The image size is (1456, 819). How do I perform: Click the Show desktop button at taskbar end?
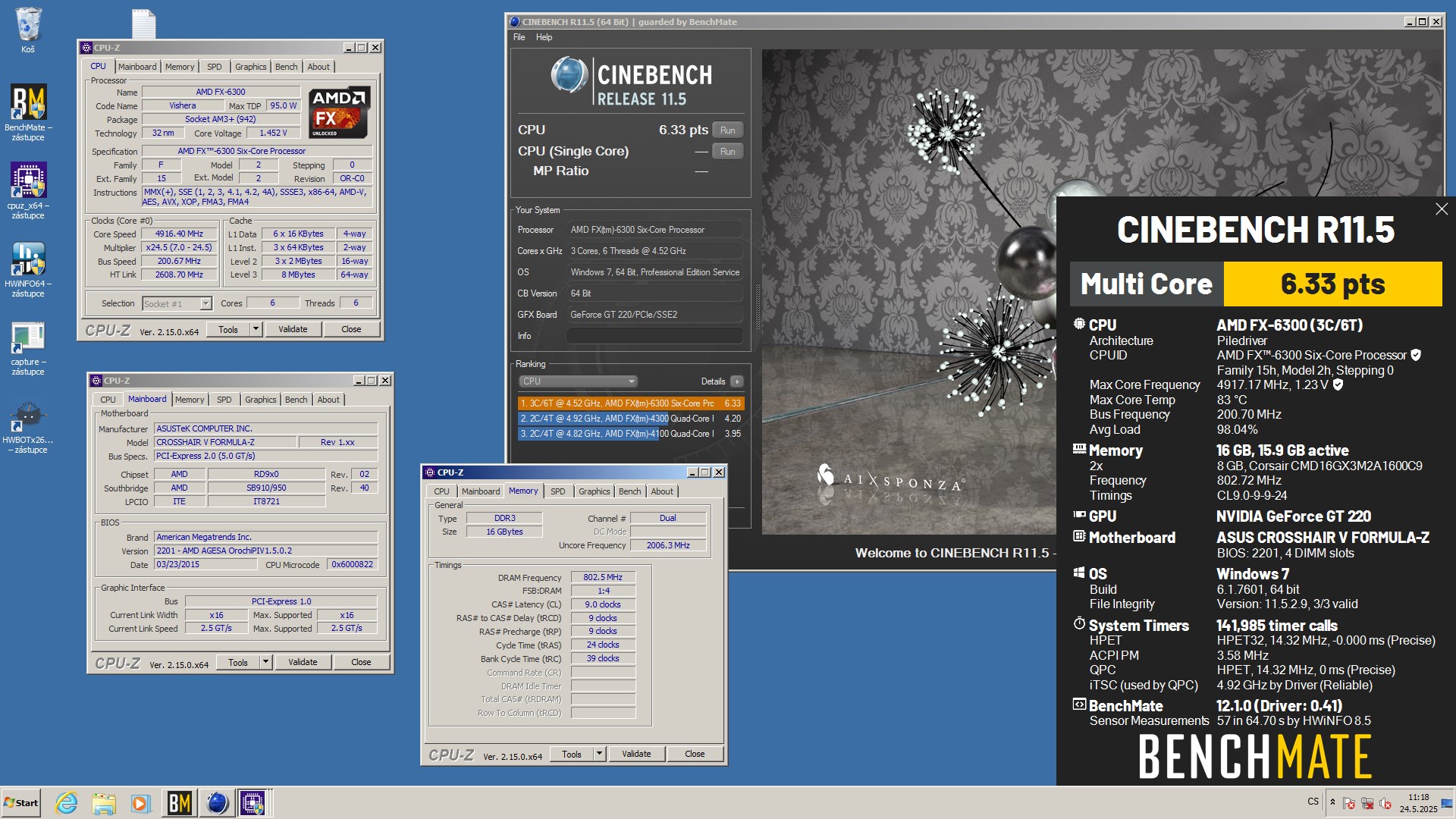pyautogui.click(x=1448, y=803)
